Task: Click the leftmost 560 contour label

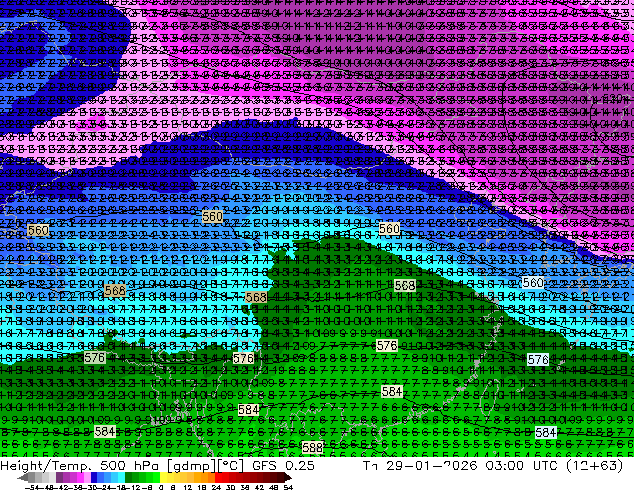Action: tap(38, 230)
